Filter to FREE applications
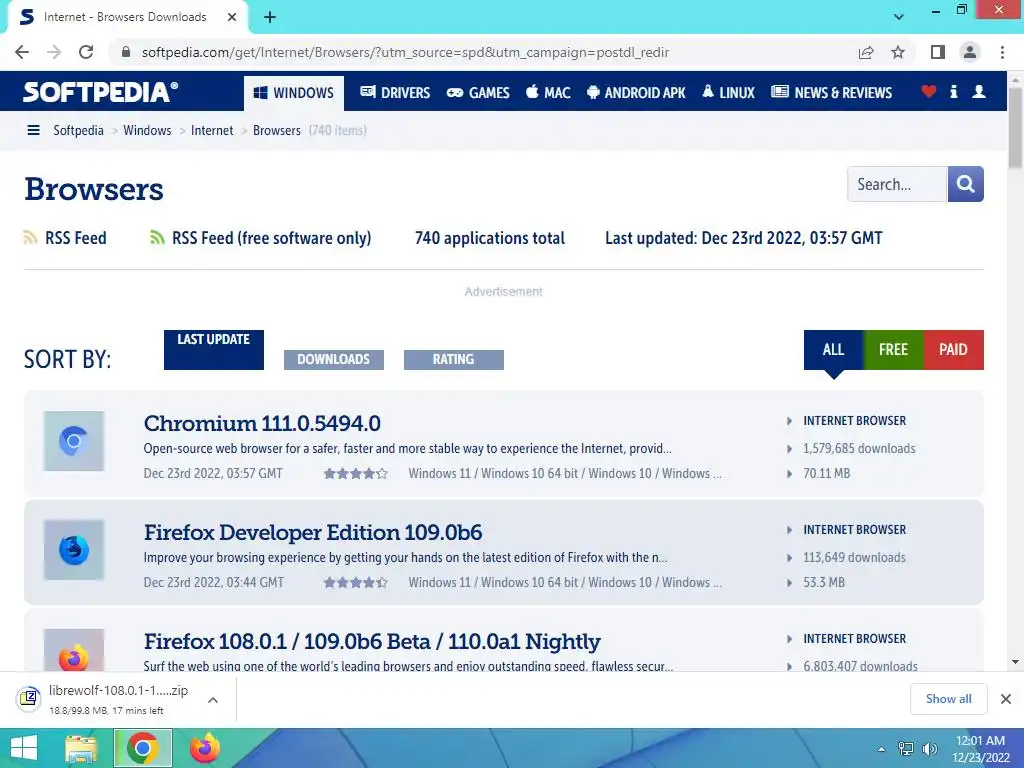Viewport: 1024px width, 768px height. [893, 350]
